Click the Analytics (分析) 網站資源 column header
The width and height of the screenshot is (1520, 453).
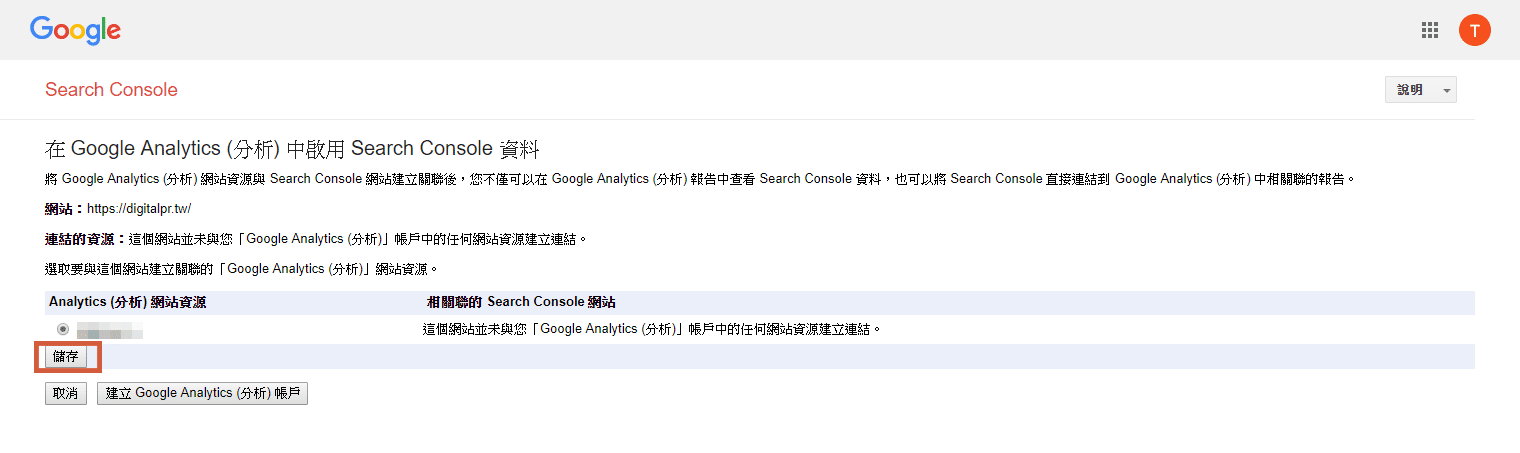click(127, 302)
